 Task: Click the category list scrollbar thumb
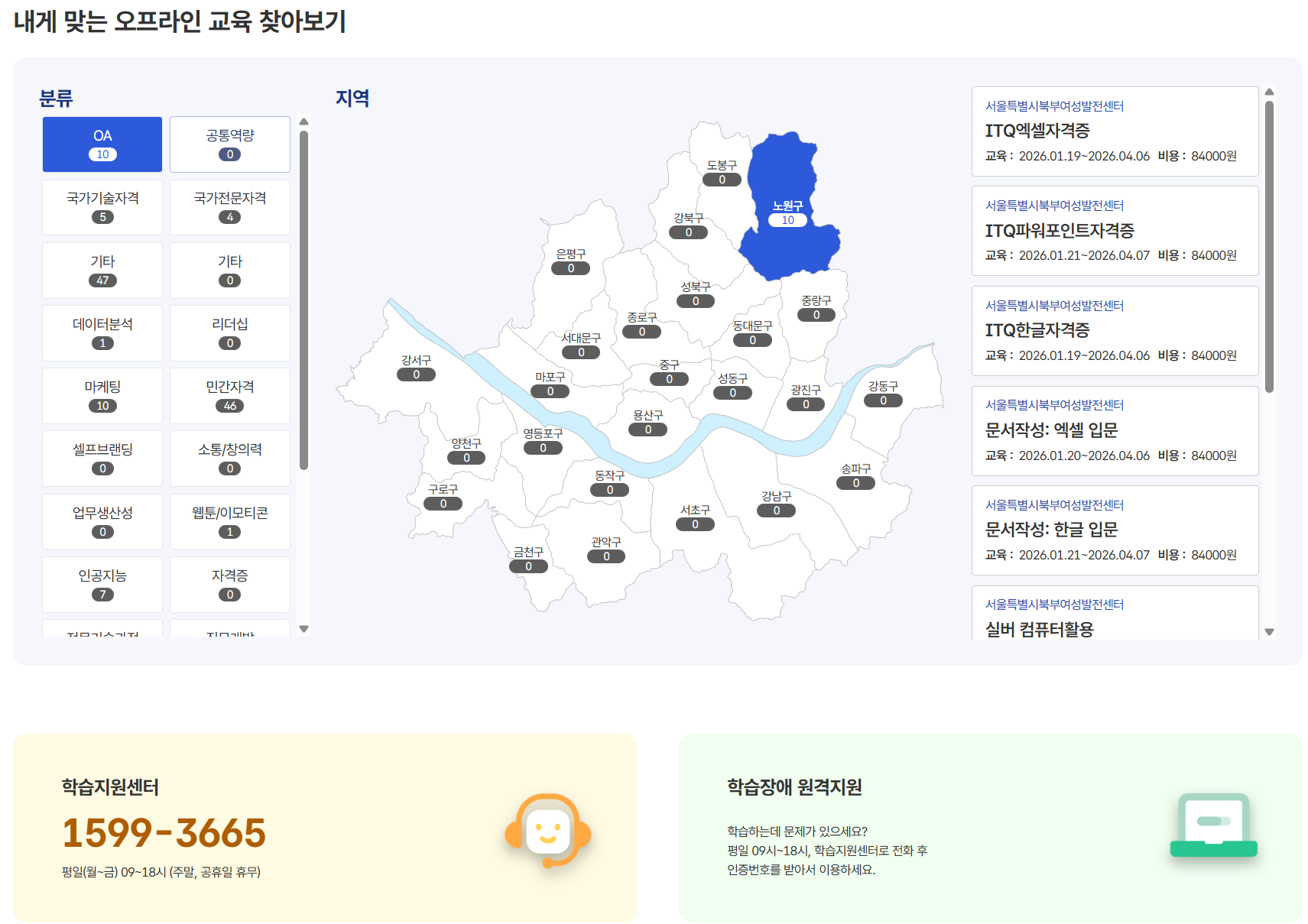(x=303, y=300)
